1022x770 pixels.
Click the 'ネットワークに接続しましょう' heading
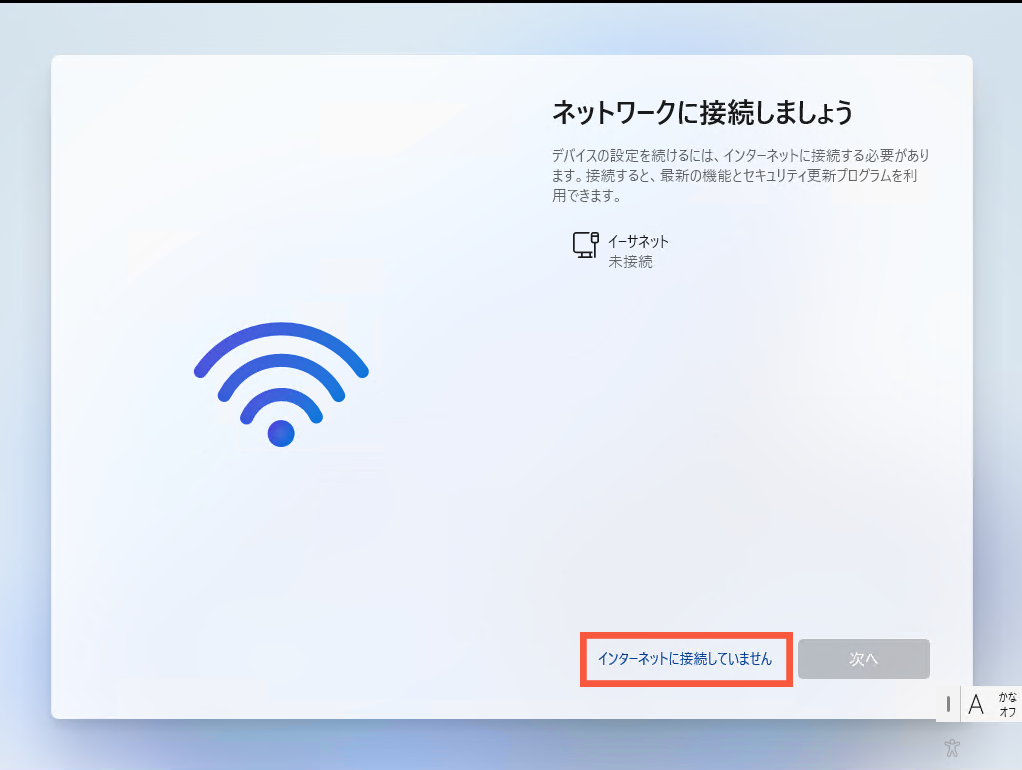point(702,113)
